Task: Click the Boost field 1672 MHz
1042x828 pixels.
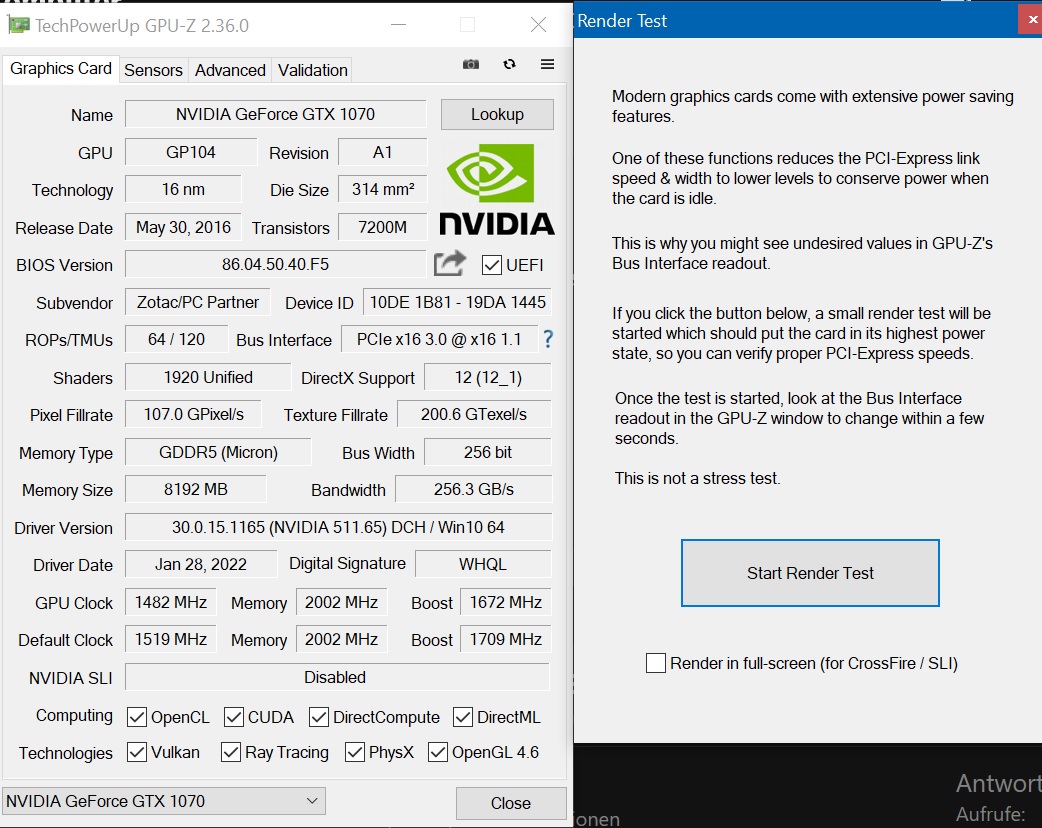Action: [506, 602]
